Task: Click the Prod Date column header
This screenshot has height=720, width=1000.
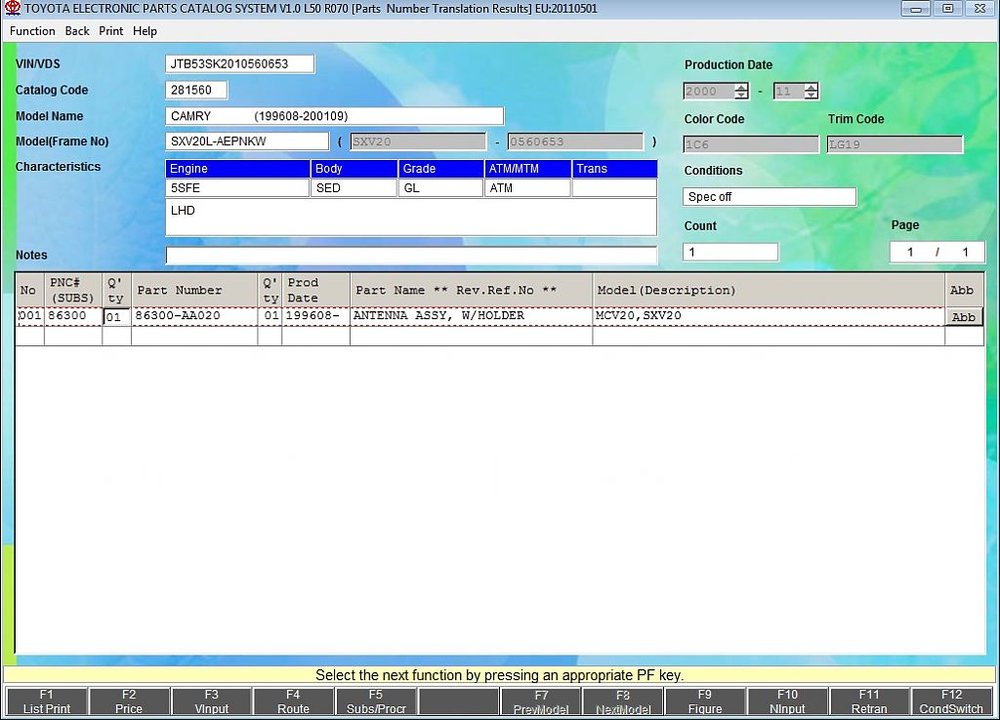Action: tap(316, 290)
